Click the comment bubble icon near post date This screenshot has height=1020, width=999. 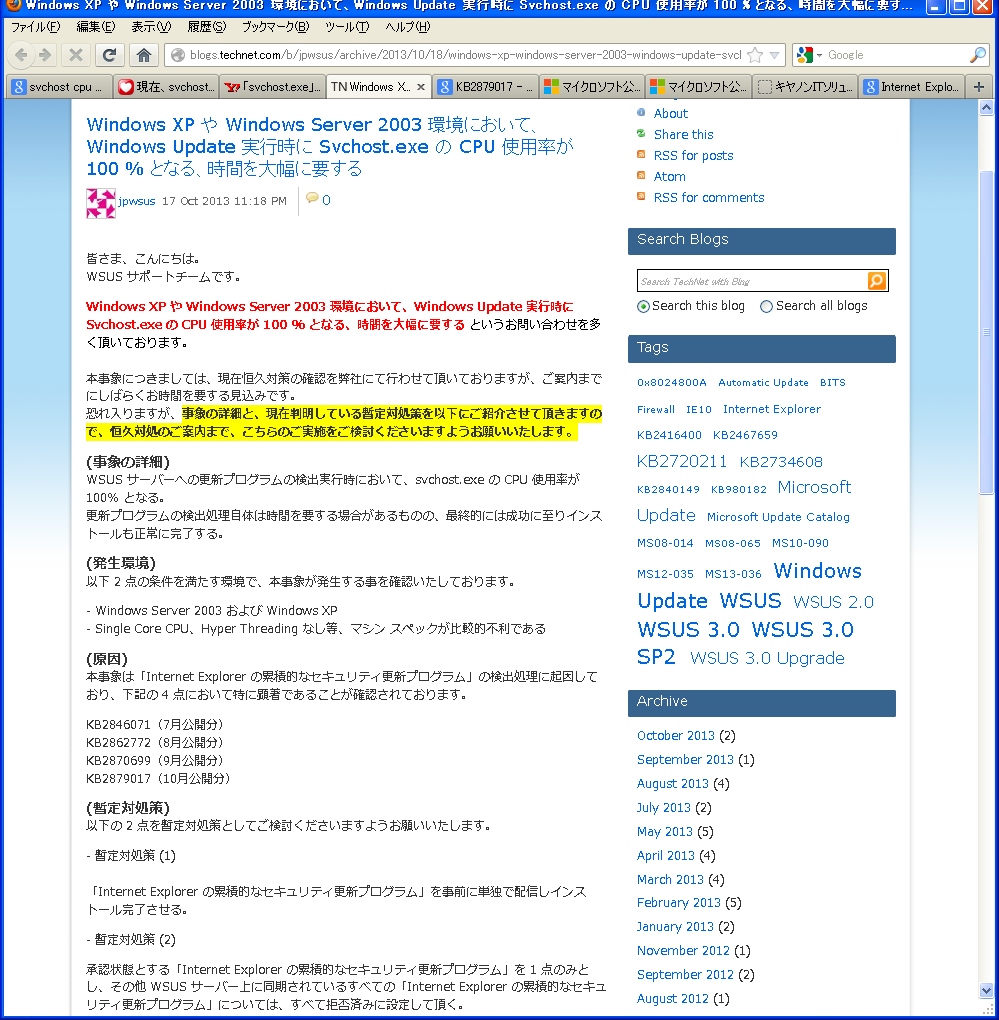point(312,199)
